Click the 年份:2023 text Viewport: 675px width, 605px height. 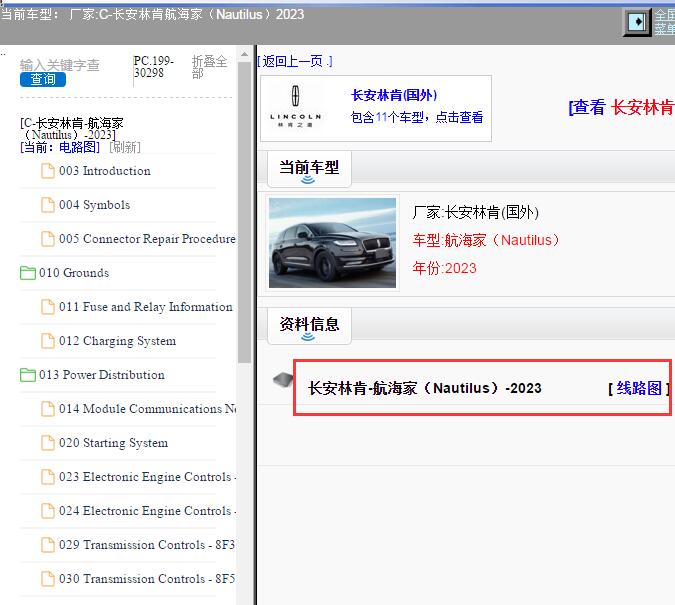444,268
